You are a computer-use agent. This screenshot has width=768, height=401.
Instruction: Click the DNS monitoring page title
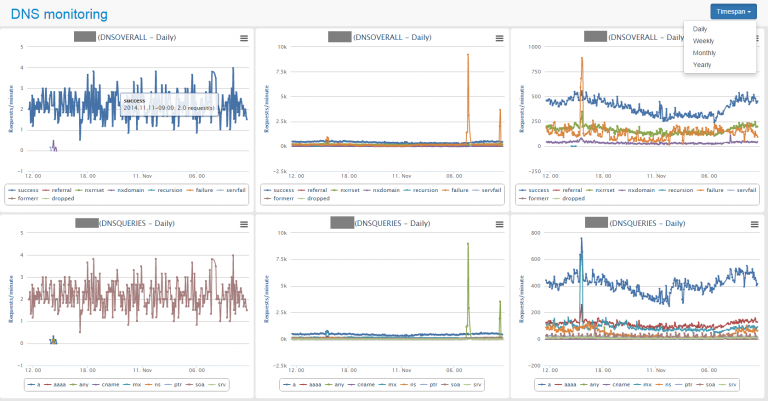click(x=59, y=14)
